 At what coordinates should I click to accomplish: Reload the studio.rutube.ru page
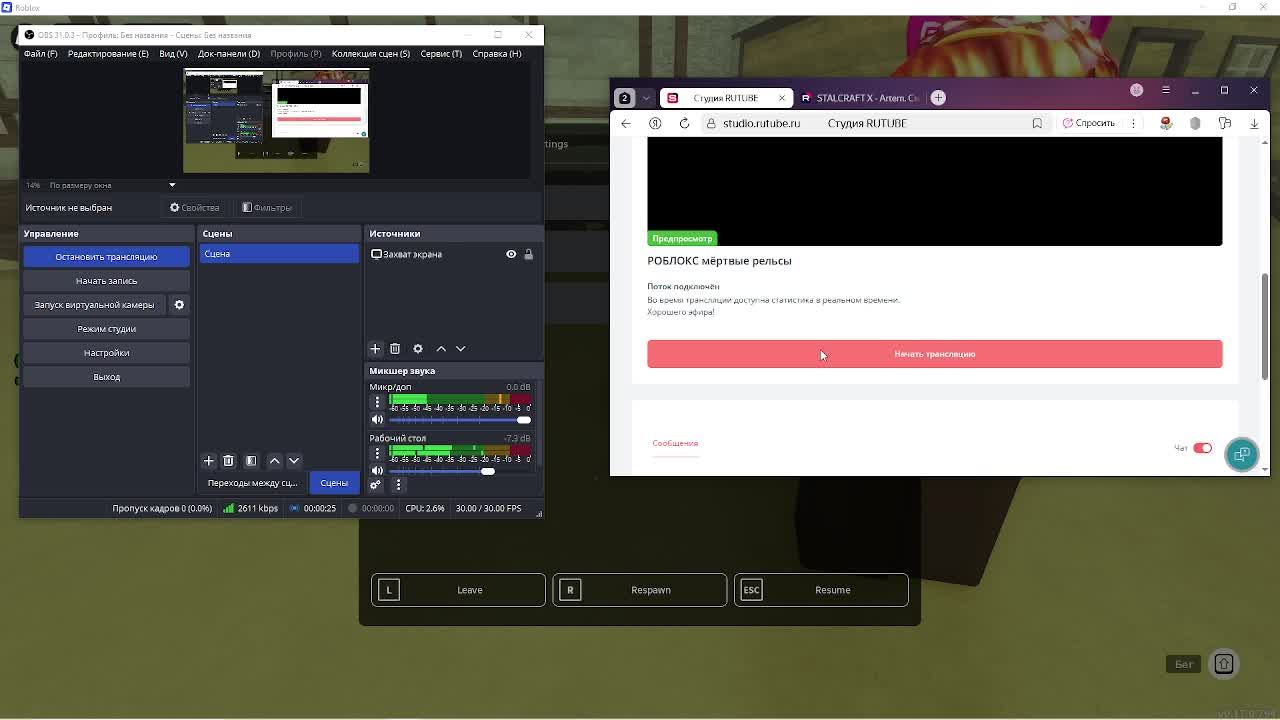point(684,123)
